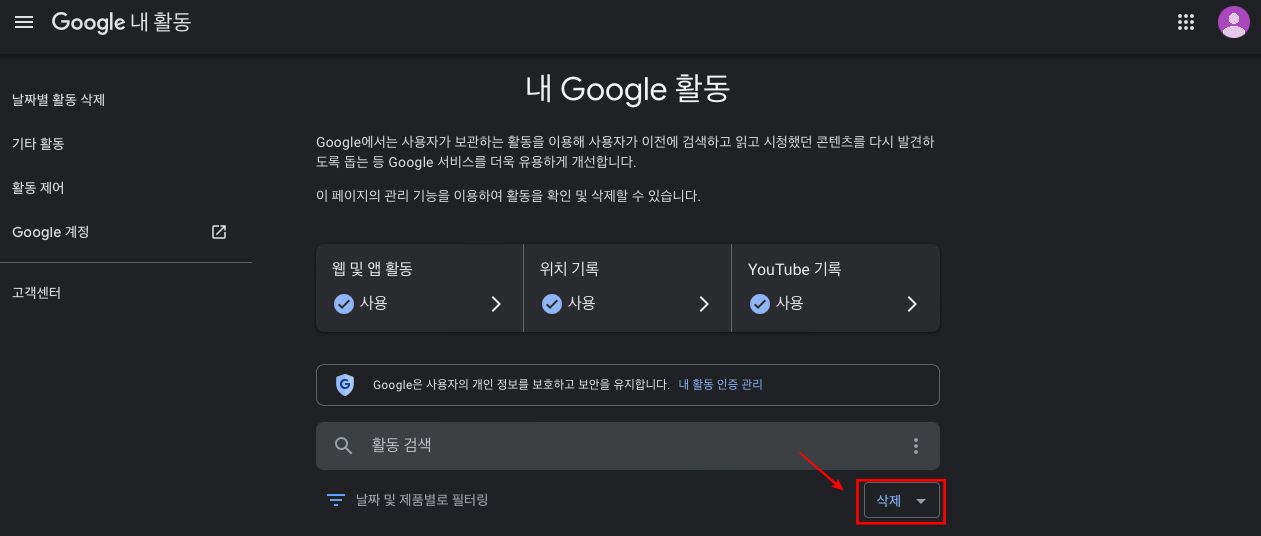This screenshot has width=1261, height=536.
Task: Click the privacy notice text starting Google은
Action: pyautogui.click(x=521, y=384)
